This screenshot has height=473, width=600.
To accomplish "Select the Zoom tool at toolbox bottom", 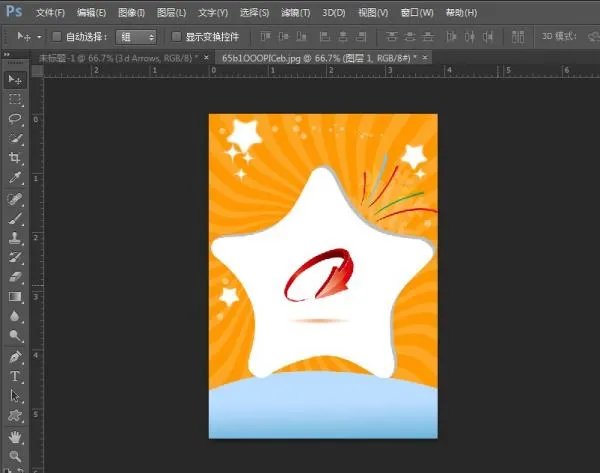I will coord(15,456).
